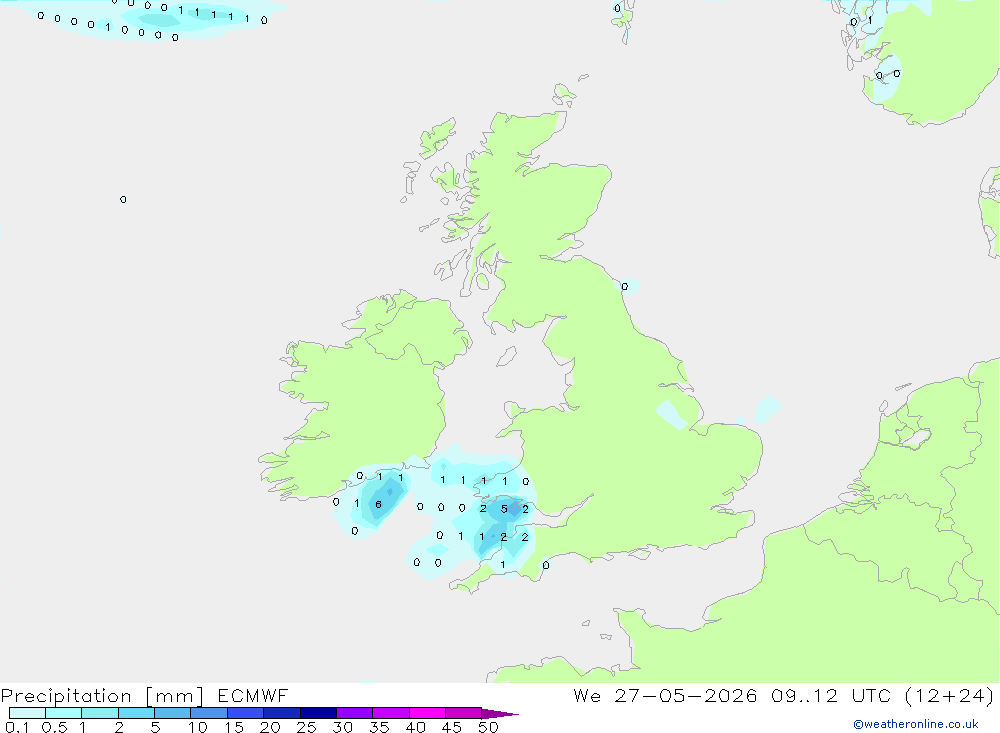This screenshot has width=1000, height=733.
Task: Click the "10" legend scale label
Action: (198, 727)
